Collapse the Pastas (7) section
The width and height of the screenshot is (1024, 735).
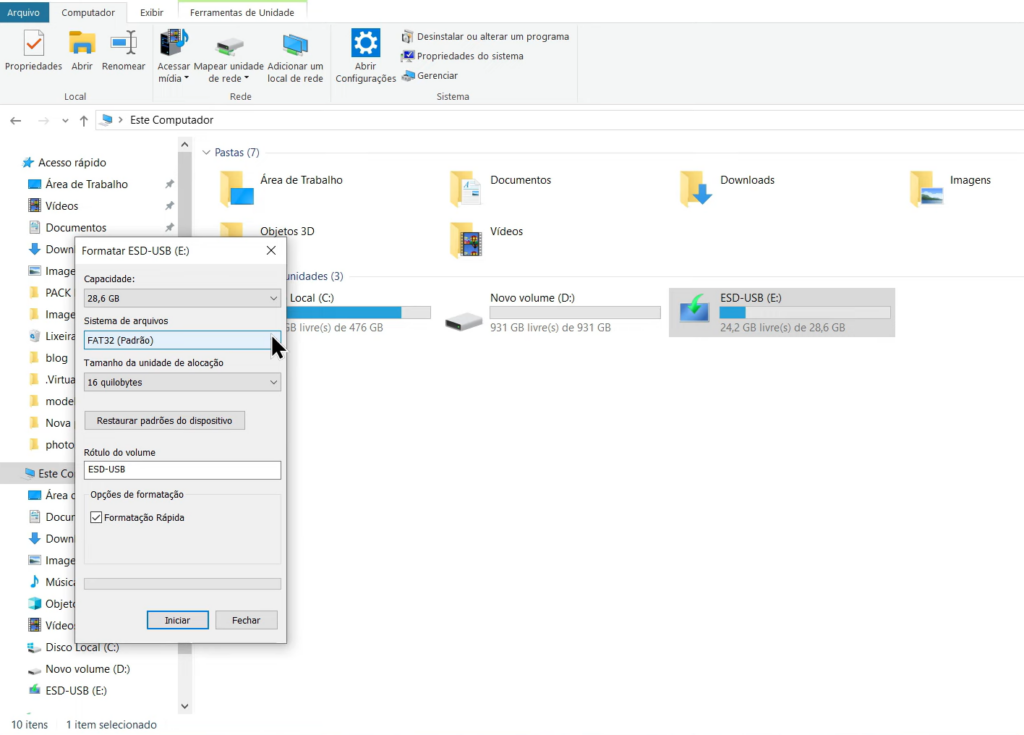tap(206, 152)
